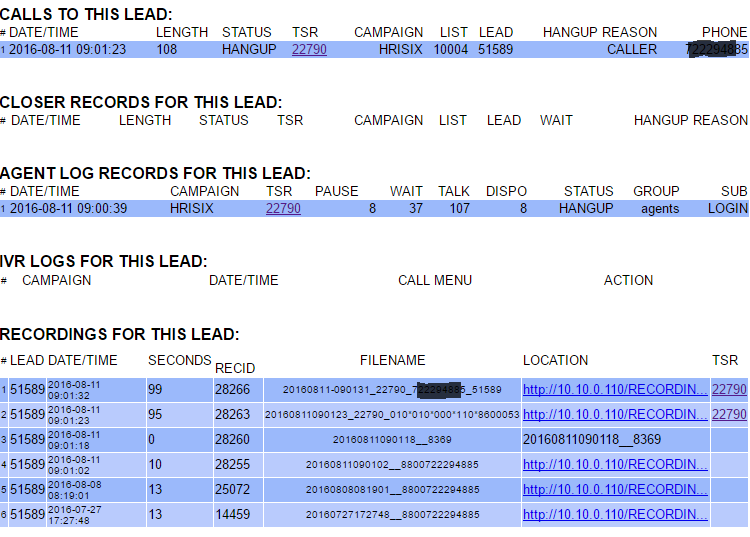This screenshot has width=750, height=537.
Task: Click 'IVR LOGS FOR THIS LEAD:' heading
Action: (104, 261)
